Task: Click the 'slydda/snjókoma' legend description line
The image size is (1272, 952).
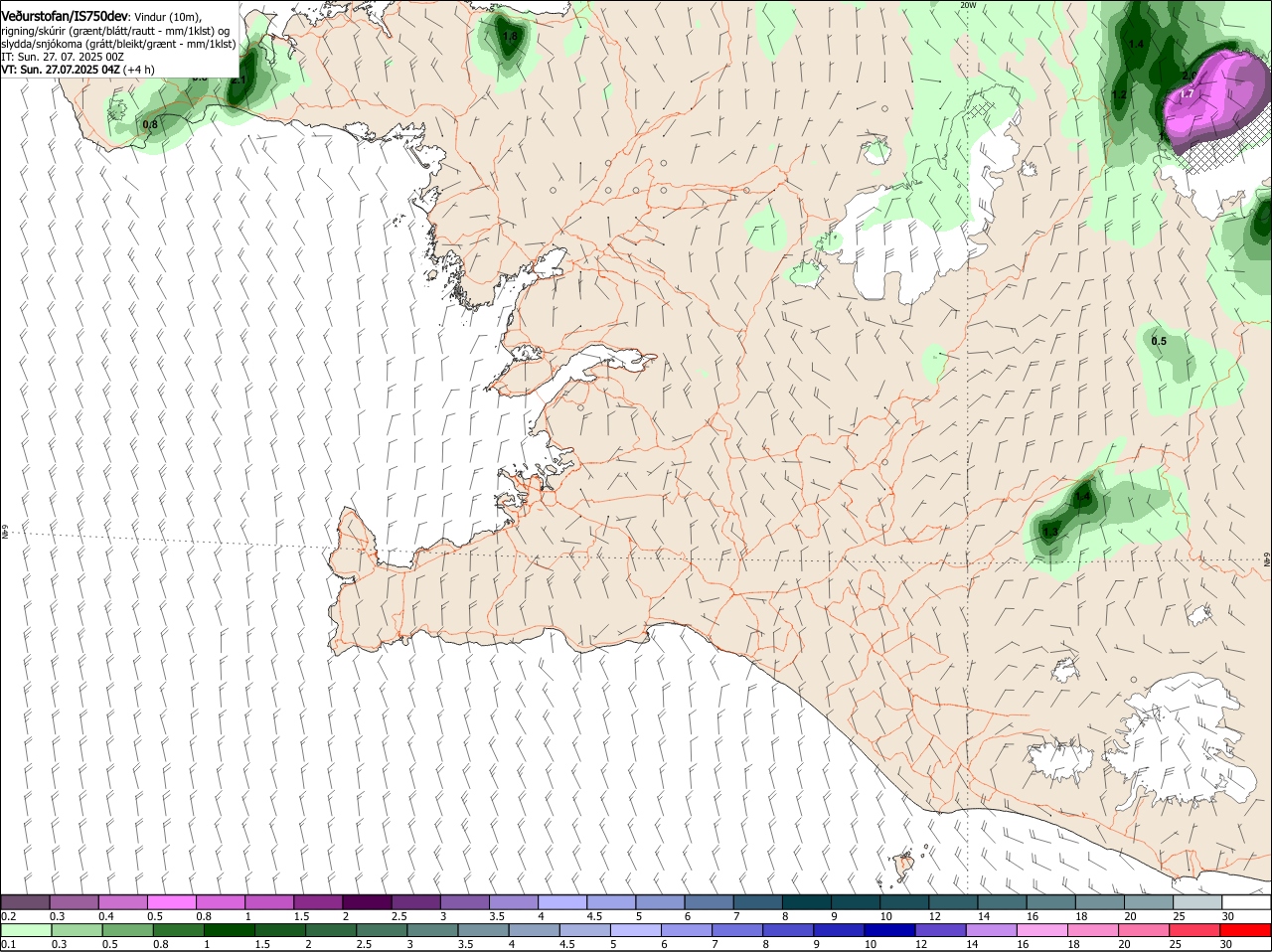Action: 118,44
